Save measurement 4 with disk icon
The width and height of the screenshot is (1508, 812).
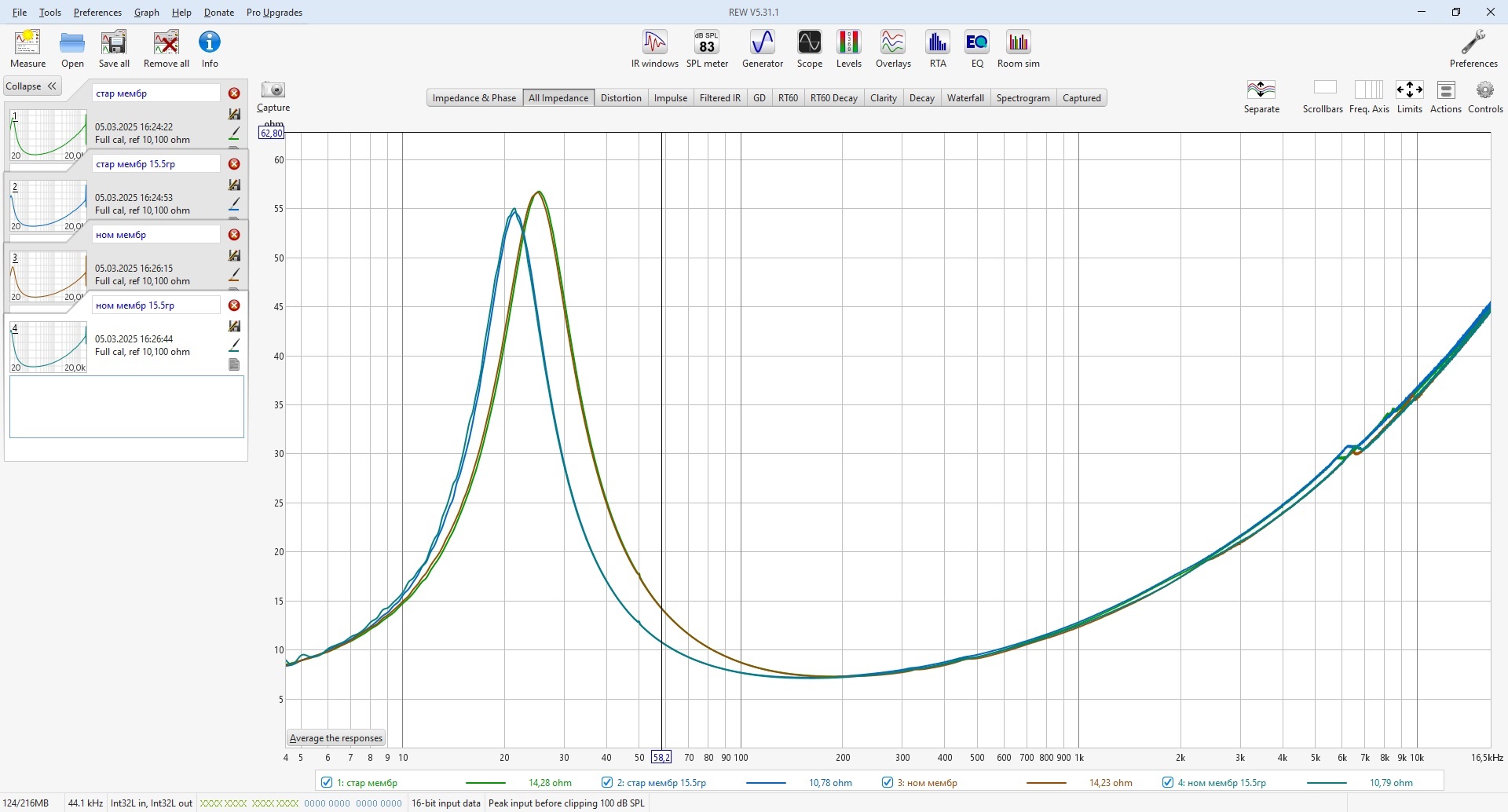[x=234, y=327]
